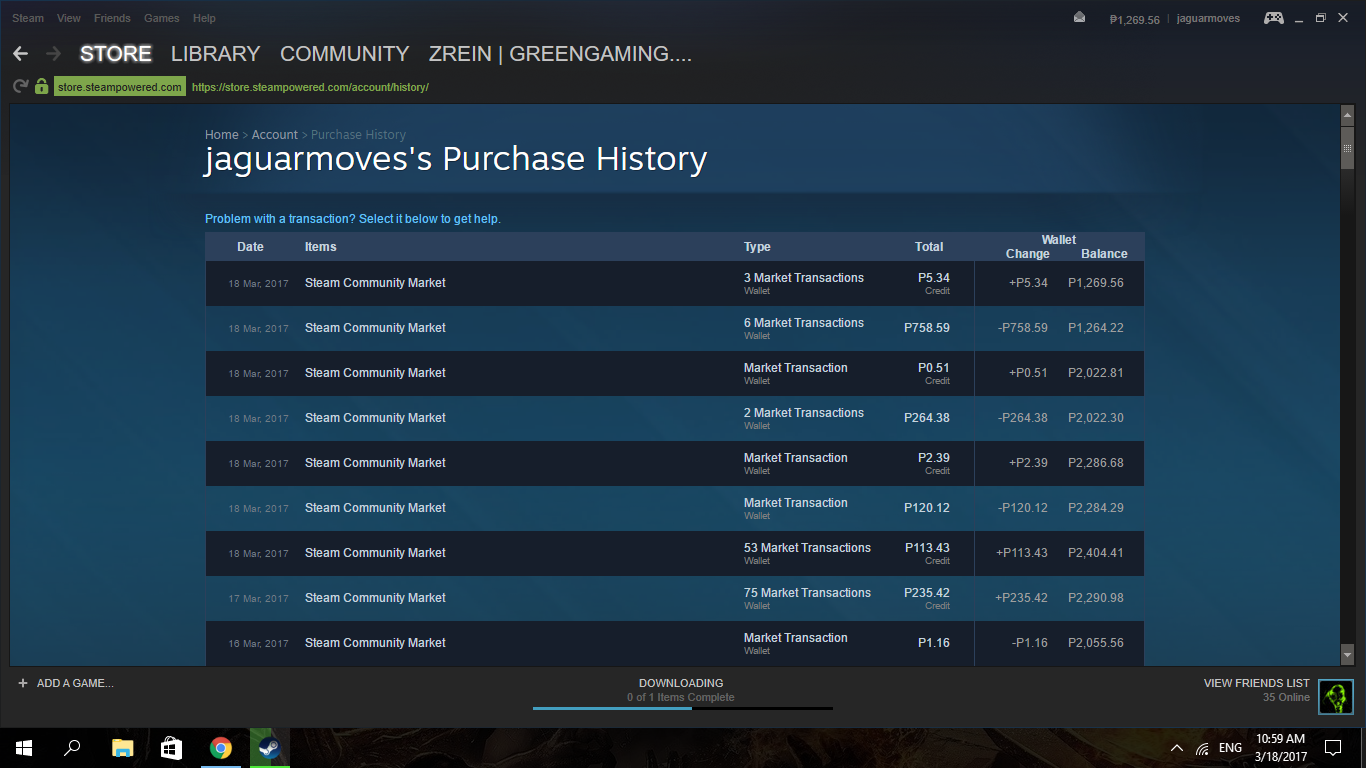Click the forward navigation arrow
This screenshot has height=768, width=1366.
(x=54, y=54)
